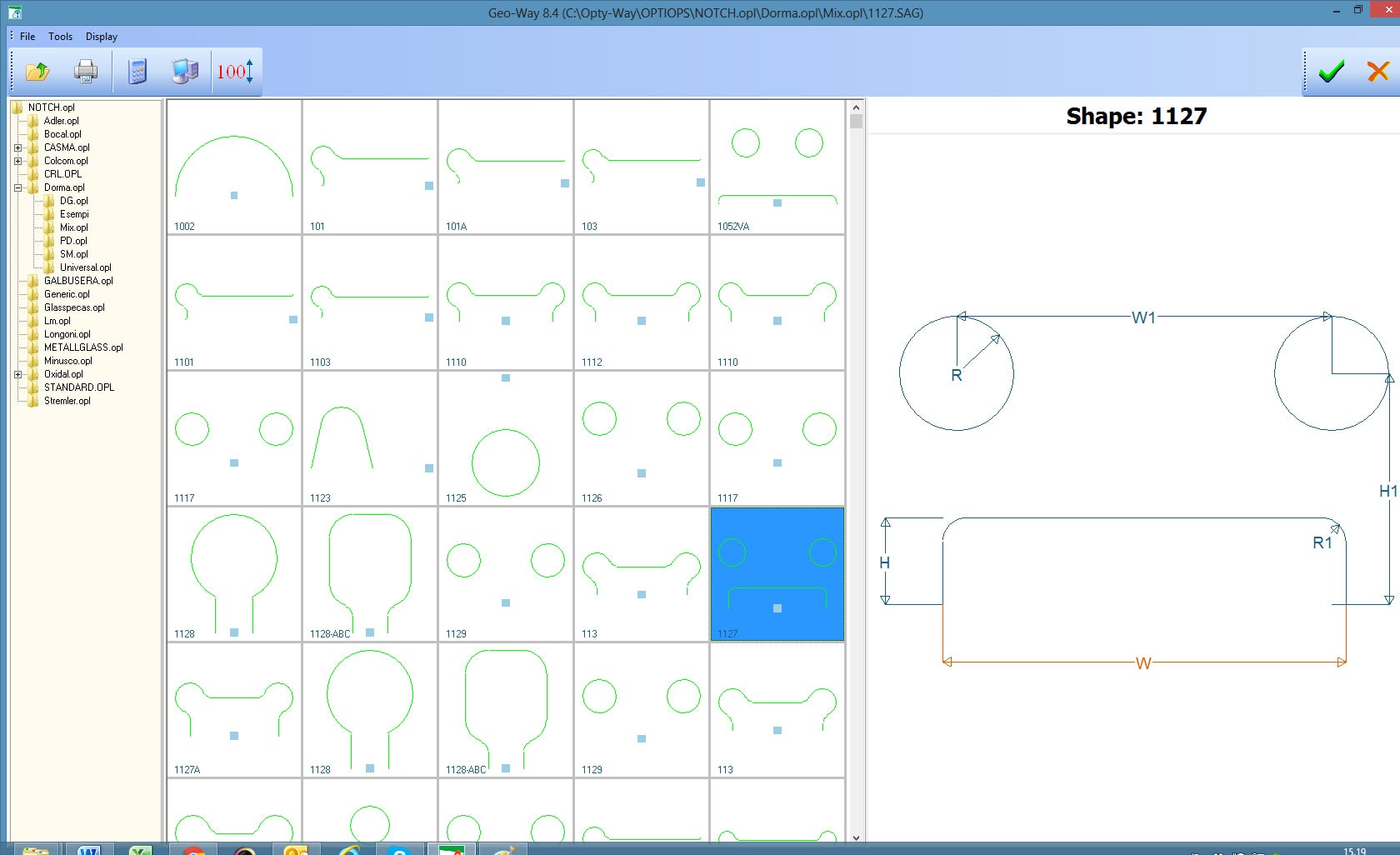The height and width of the screenshot is (855, 1400).
Task: Select shape thumbnail 1101
Action: (x=234, y=302)
